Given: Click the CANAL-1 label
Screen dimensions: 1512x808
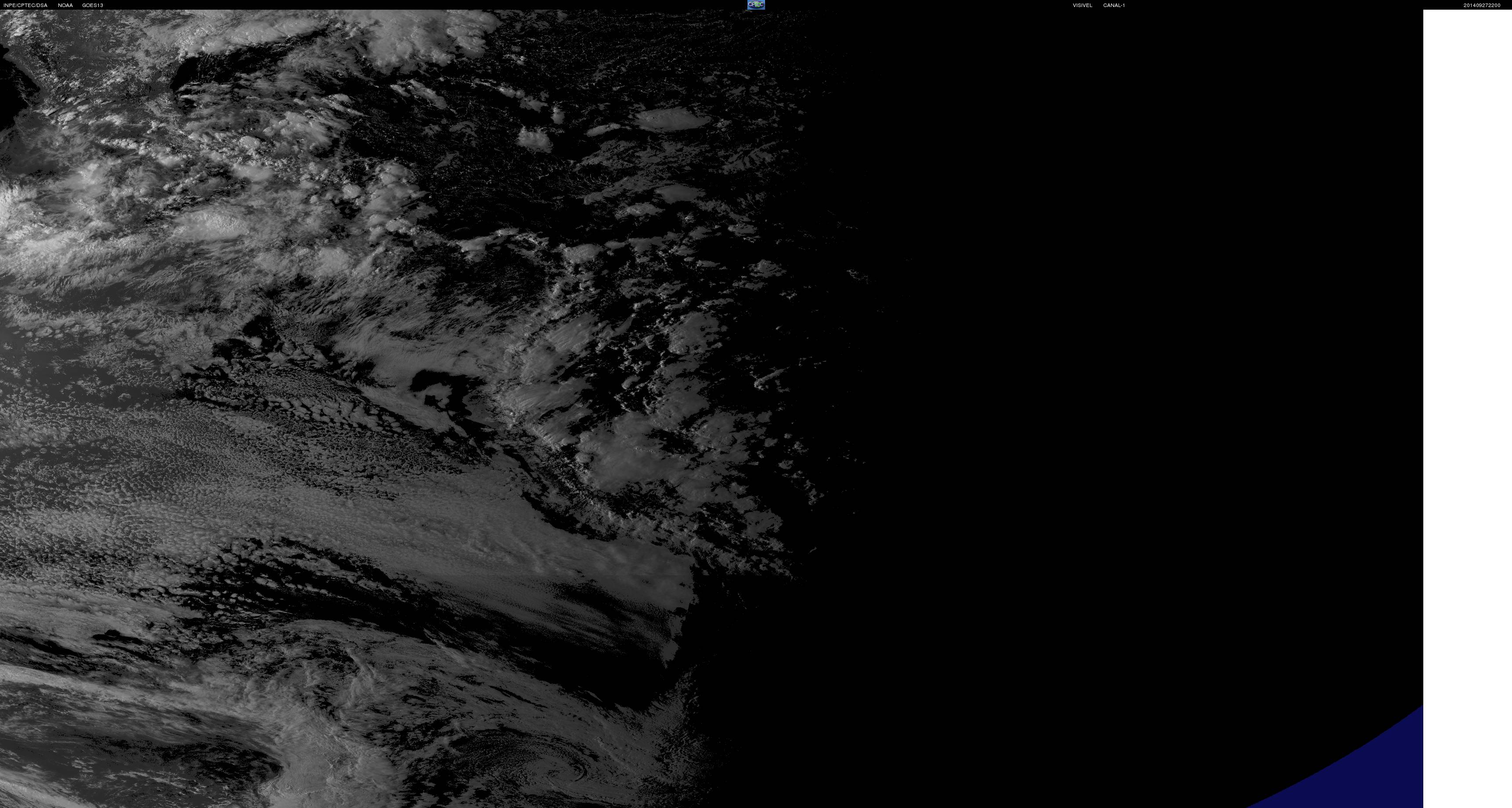Looking at the screenshot, I should point(1113,5).
